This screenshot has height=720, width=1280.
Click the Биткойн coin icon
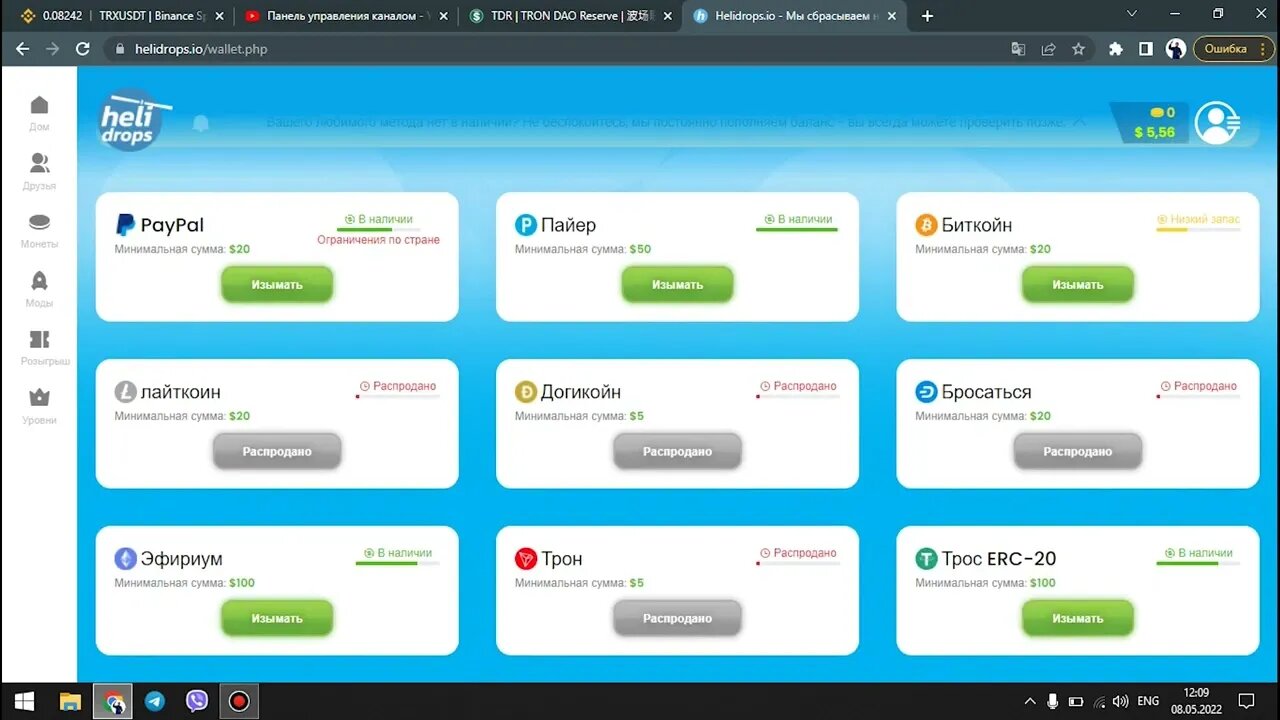coord(926,225)
